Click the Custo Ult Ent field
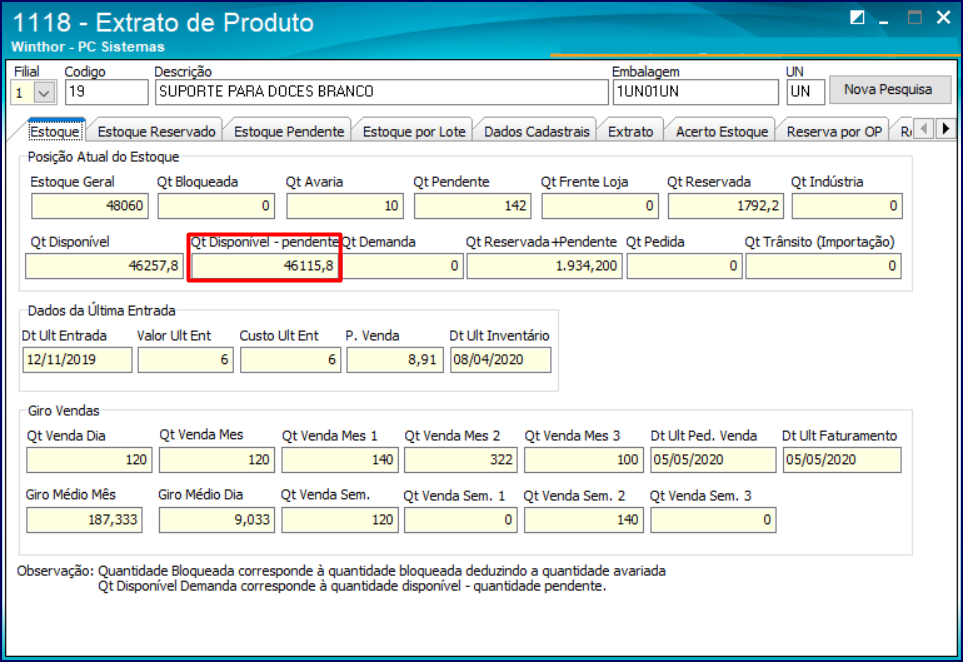The width and height of the screenshot is (963, 662). [x=290, y=360]
